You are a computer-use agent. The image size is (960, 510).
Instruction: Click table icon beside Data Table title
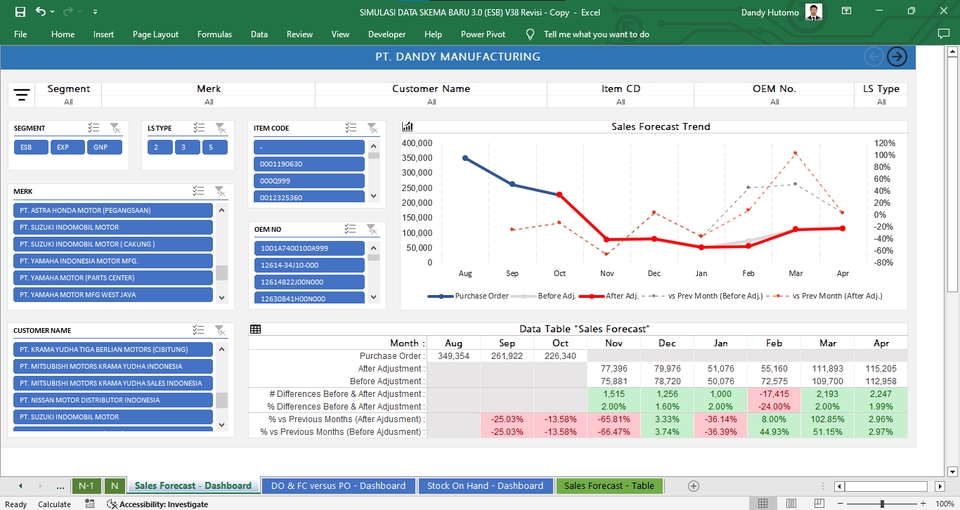pos(256,329)
